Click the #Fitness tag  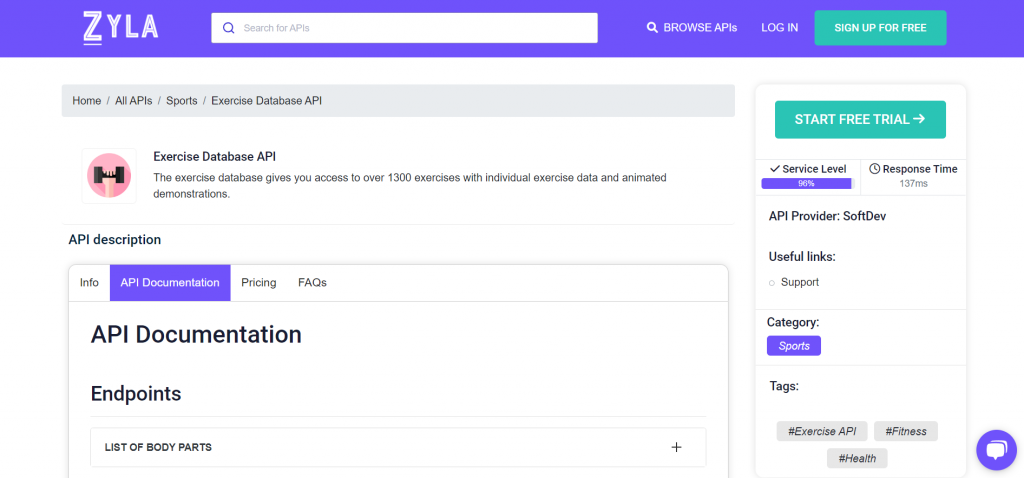click(906, 432)
